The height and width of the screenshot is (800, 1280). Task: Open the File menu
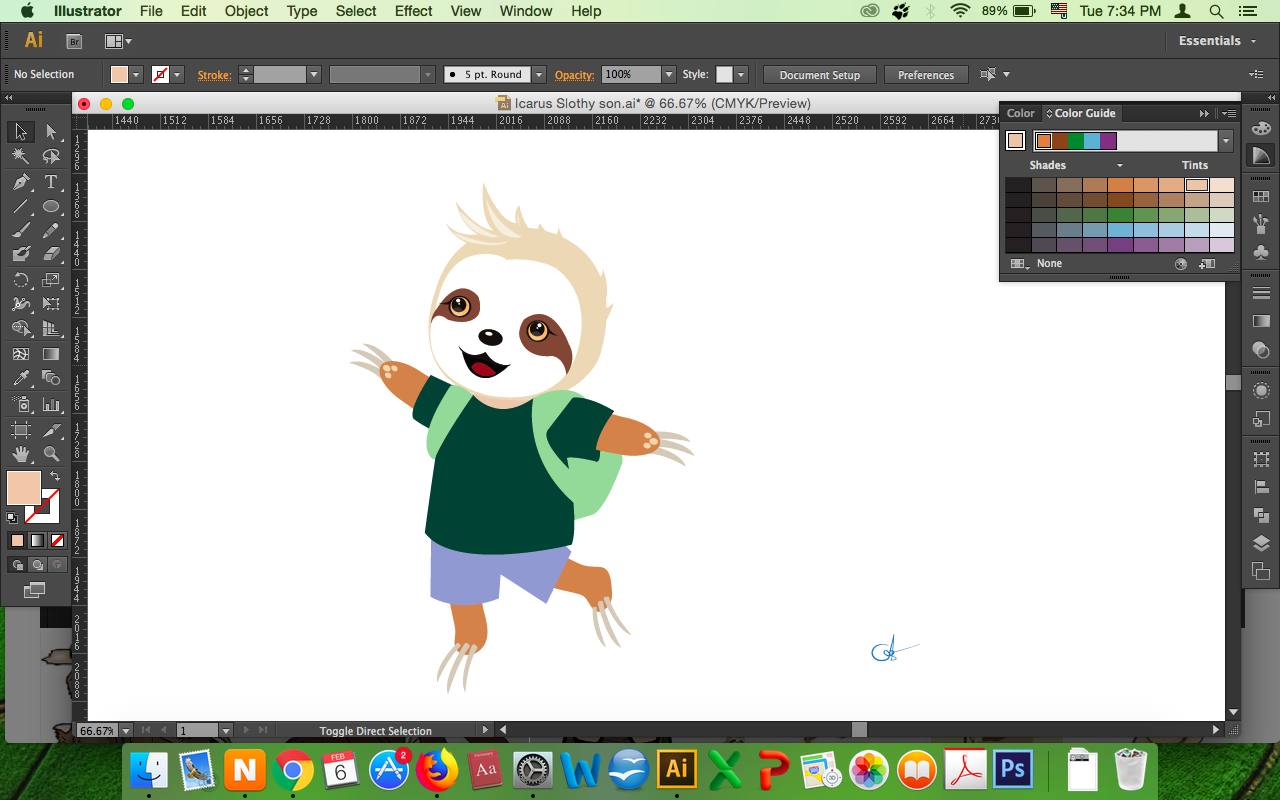(x=151, y=11)
